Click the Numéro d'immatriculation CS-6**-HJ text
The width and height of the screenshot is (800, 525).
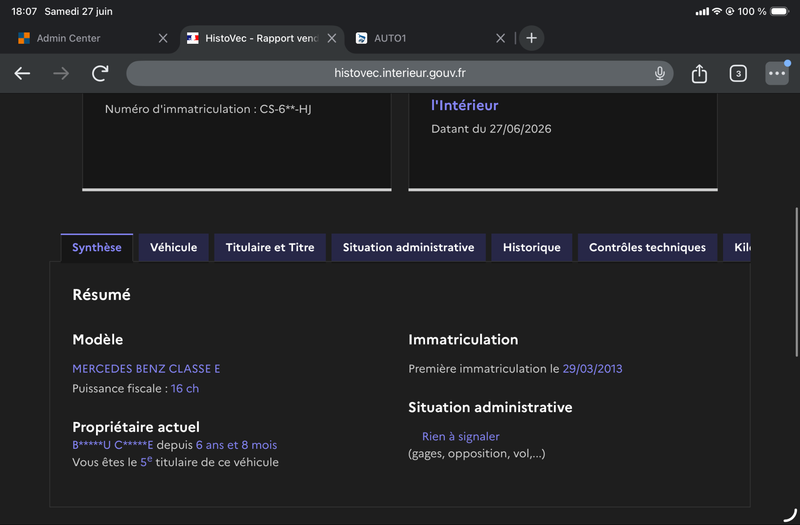(208, 109)
